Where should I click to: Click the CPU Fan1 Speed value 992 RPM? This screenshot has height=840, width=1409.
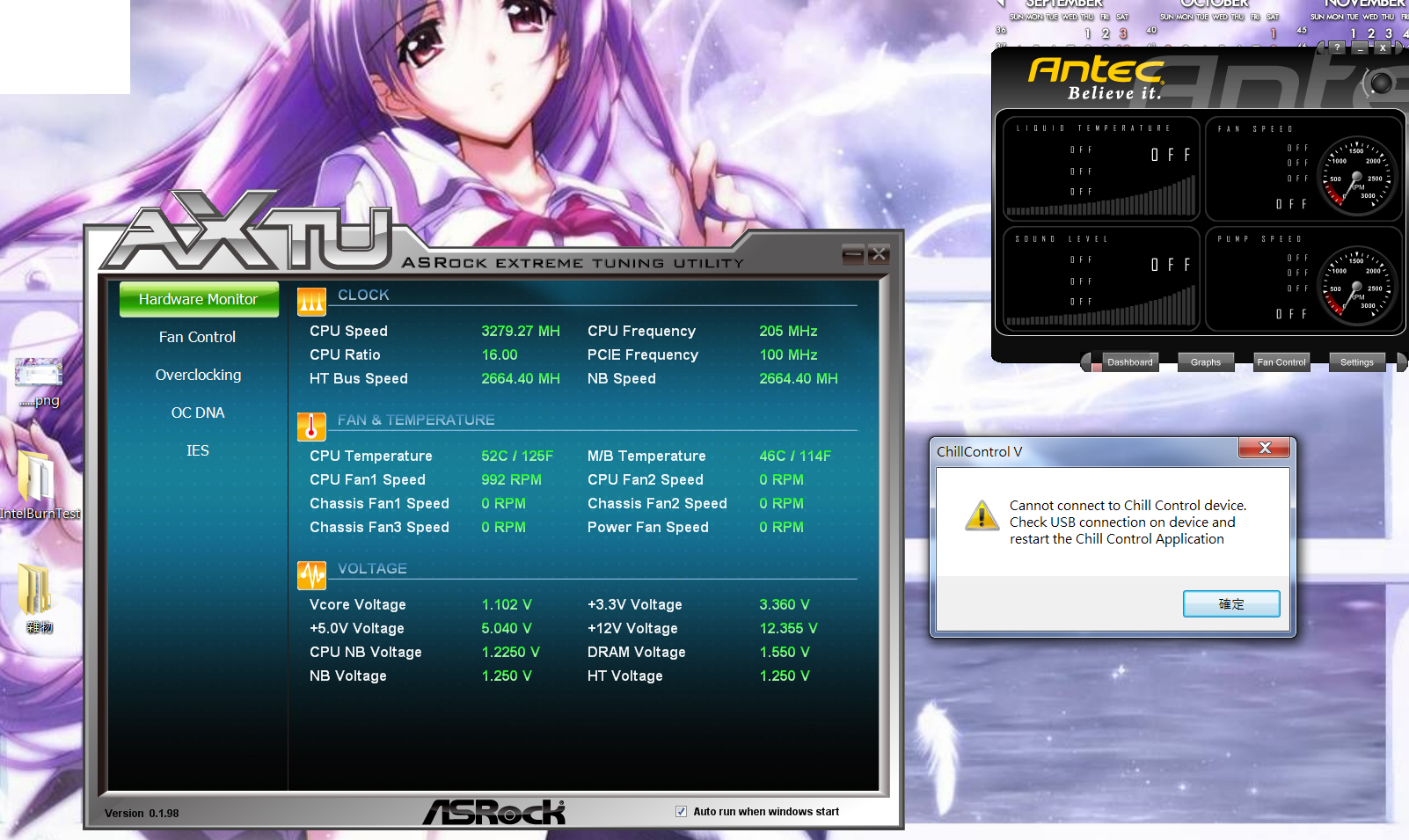coord(511,479)
